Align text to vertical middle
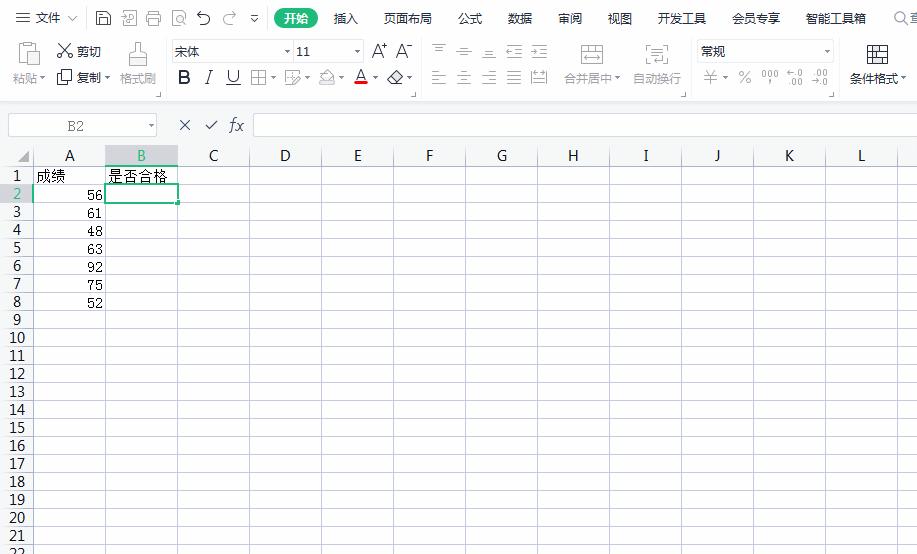The image size is (917, 554). tap(464, 51)
